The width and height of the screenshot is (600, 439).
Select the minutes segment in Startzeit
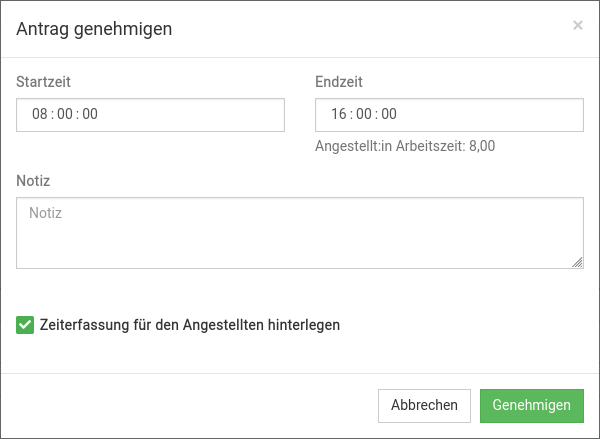click(x=65, y=114)
